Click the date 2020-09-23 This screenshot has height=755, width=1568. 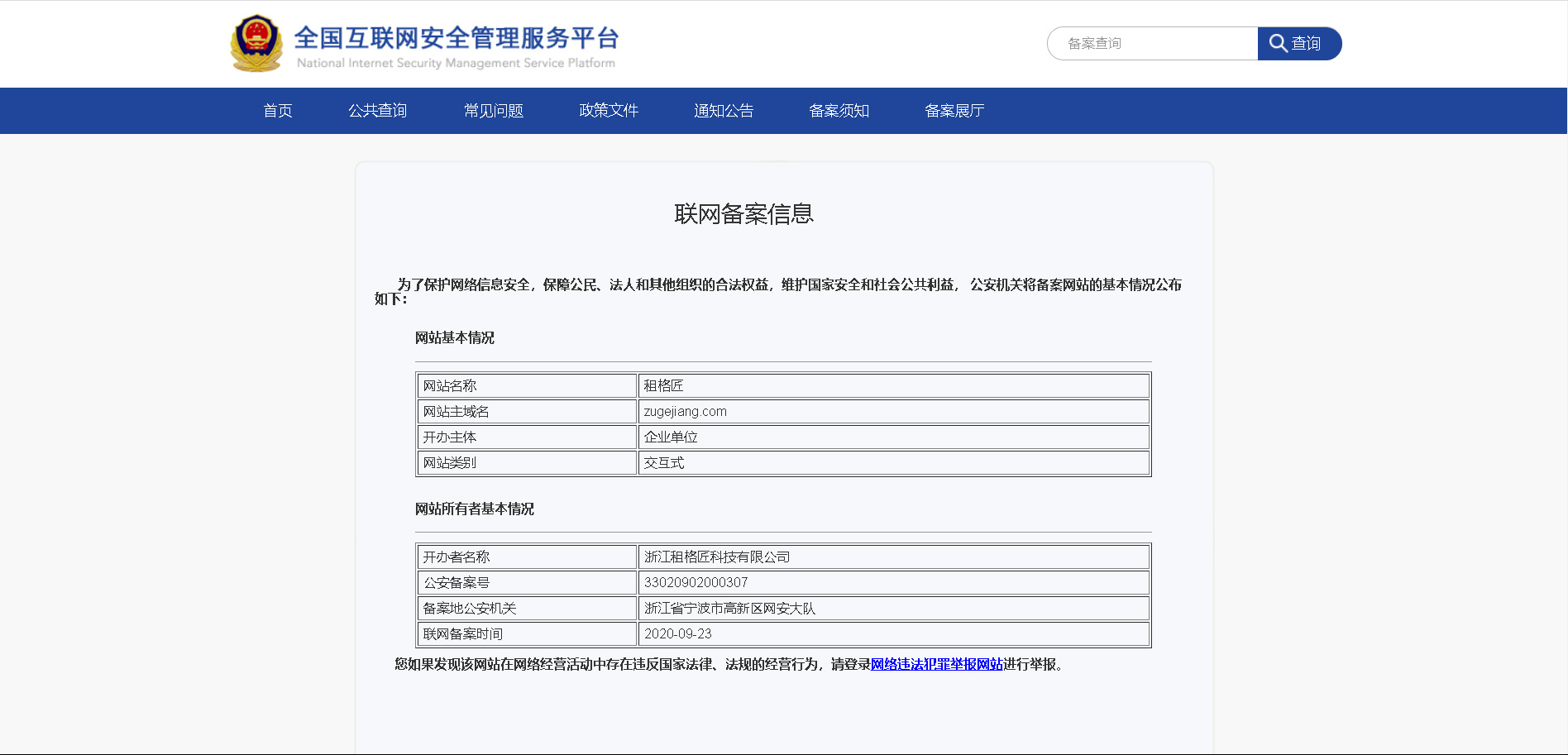coord(678,634)
